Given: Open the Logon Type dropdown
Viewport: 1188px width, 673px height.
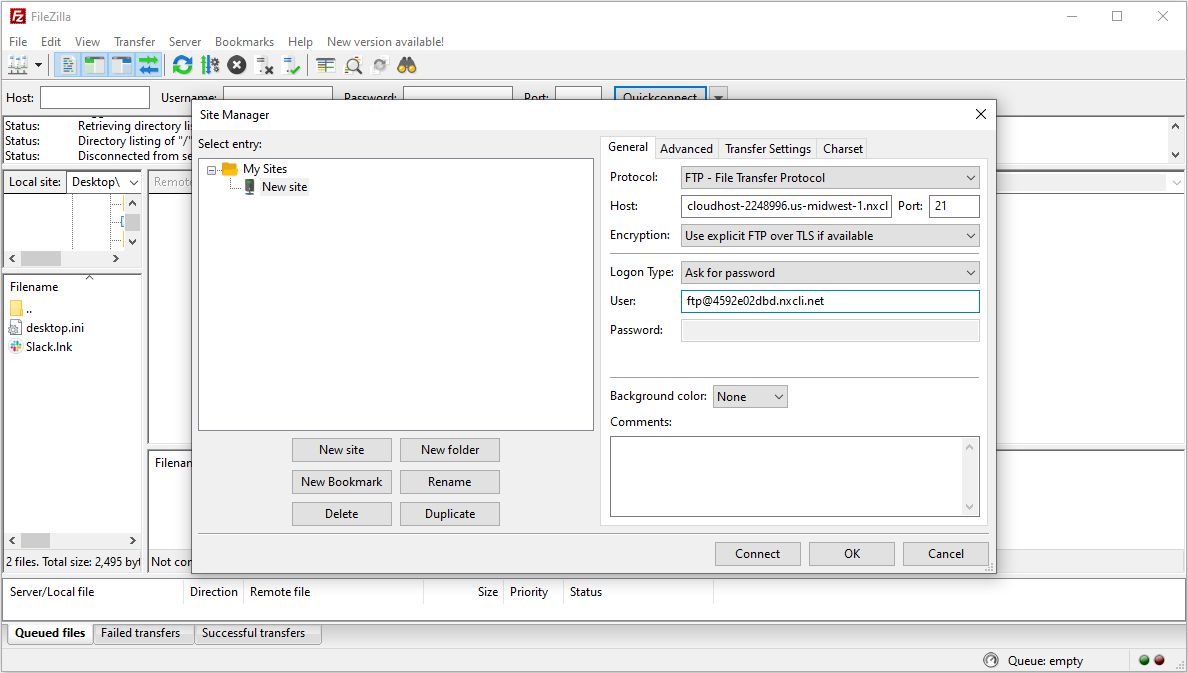Looking at the screenshot, I should (830, 273).
